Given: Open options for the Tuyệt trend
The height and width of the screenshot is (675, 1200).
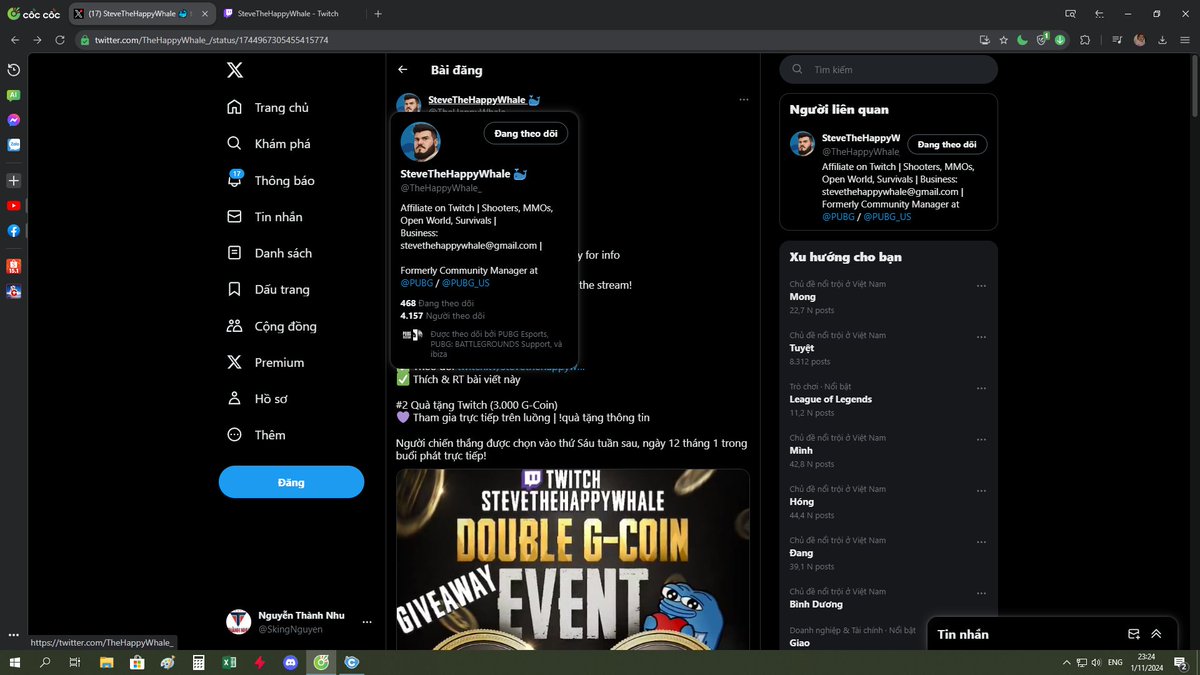Looking at the screenshot, I should pos(981,336).
